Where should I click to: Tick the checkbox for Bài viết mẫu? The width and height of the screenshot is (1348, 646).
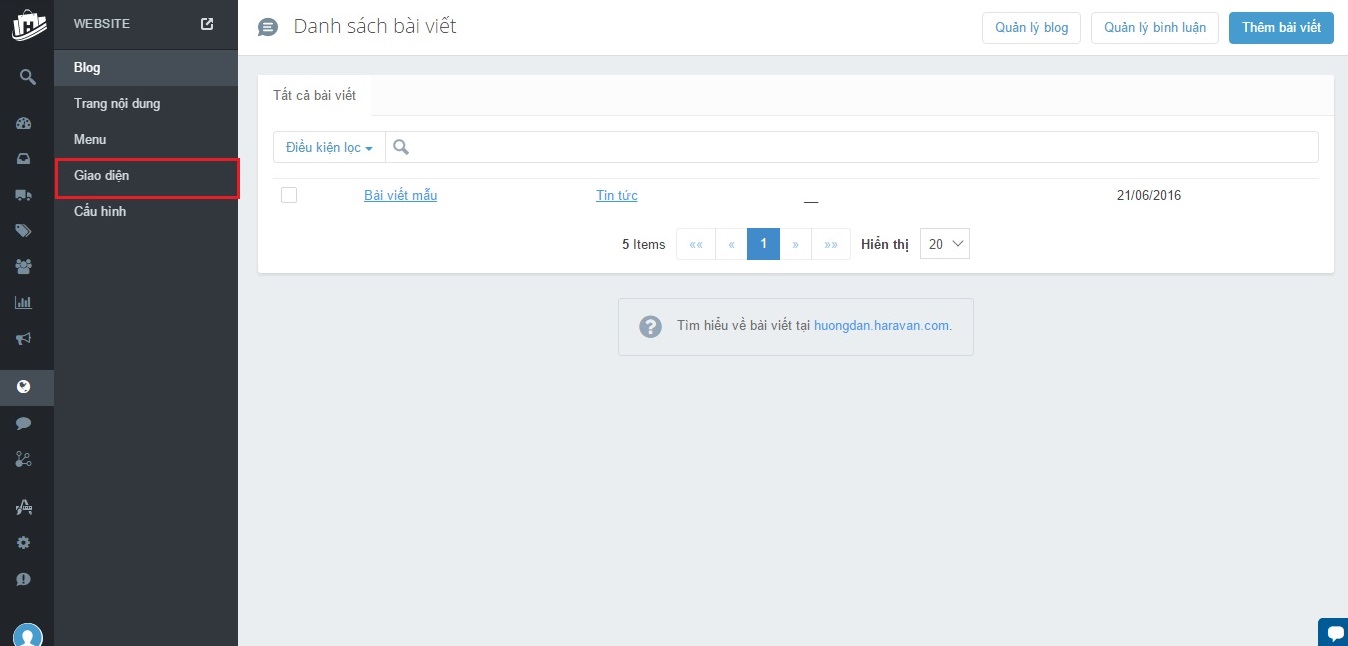289,195
